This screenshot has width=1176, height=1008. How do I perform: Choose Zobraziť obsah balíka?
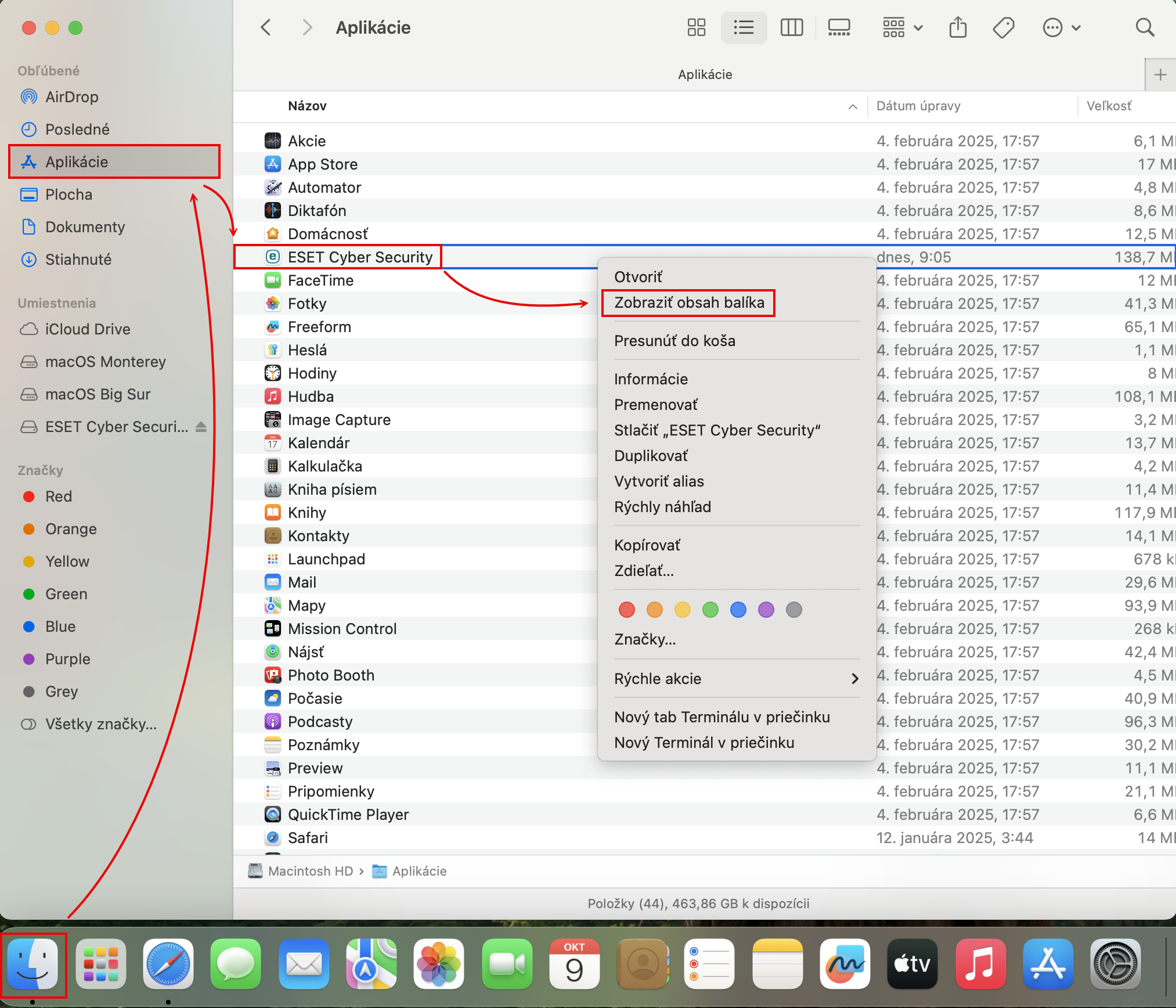(689, 303)
